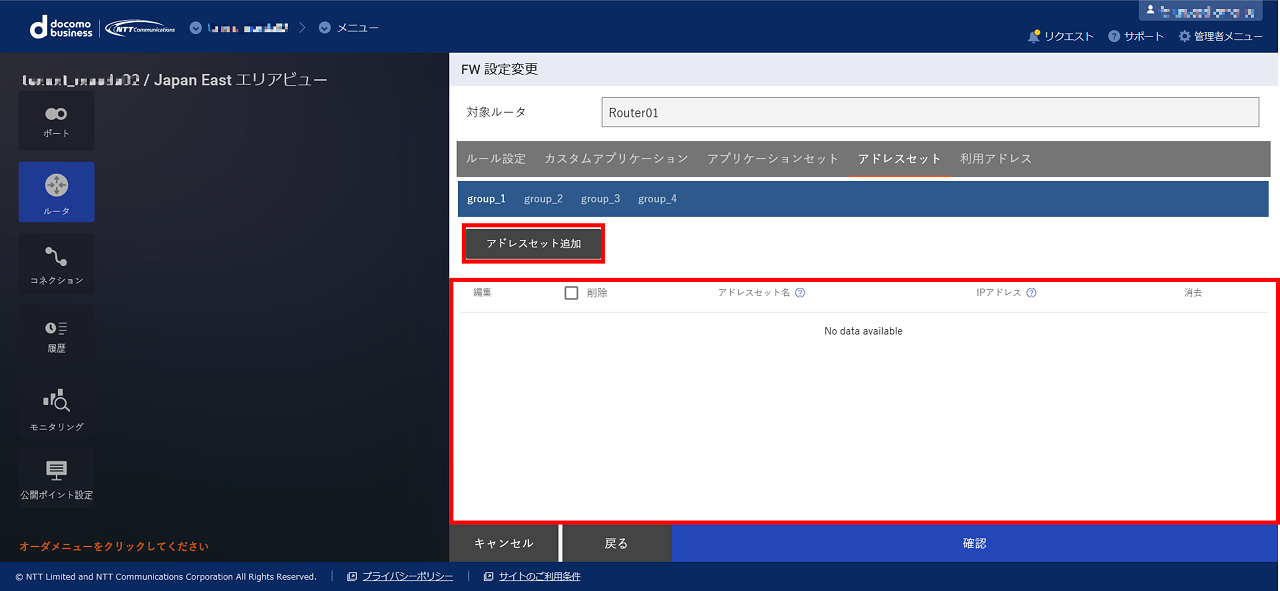Switch to the アプリケーションセット tab
The height and width of the screenshot is (591, 1280).
point(773,159)
